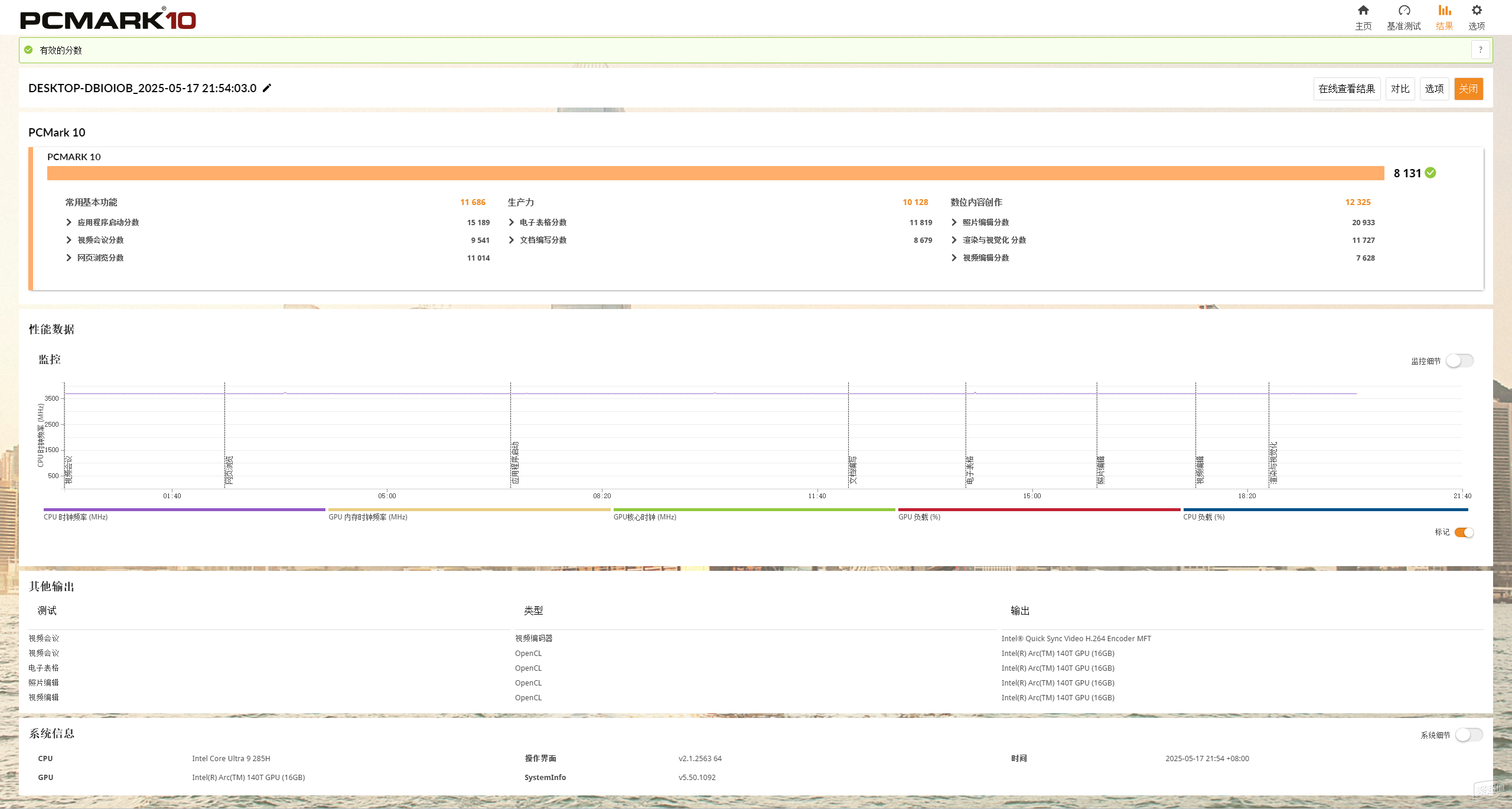Viewport: 1512px width, 809px height.
Task: Click the question mark help button
Action: (x=1480, y=50)
